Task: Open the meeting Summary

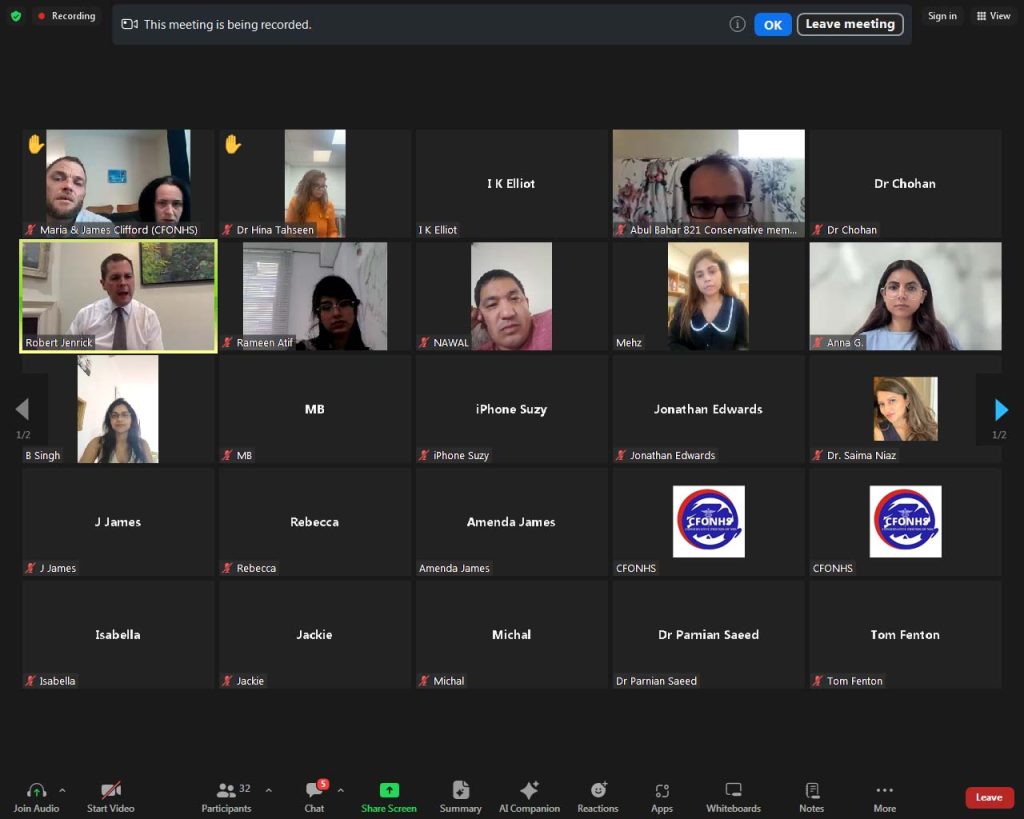Action: coord(460,796)
